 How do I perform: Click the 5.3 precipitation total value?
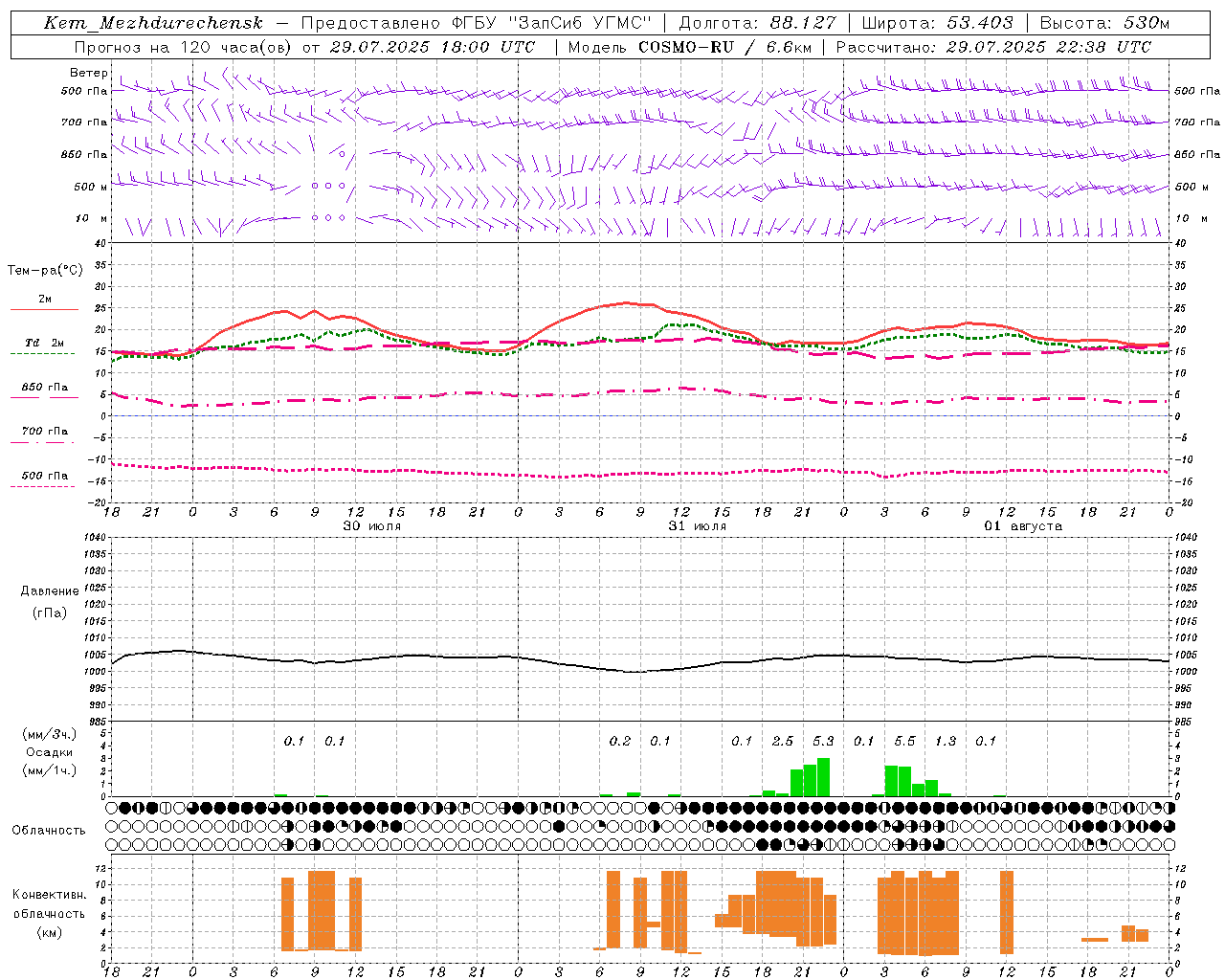[x=823, y=741]
